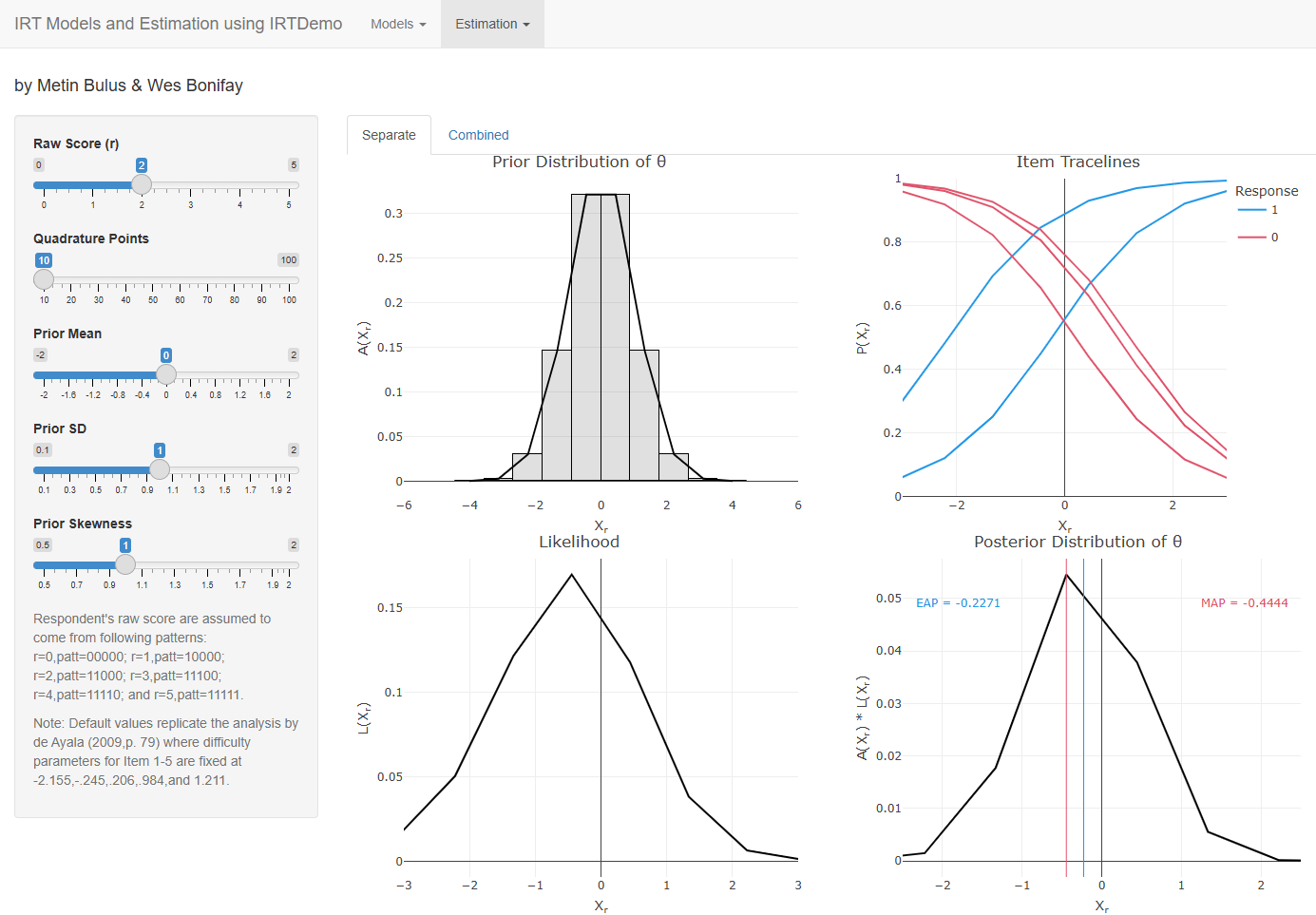The image size is (1316, 915).
Task: Click the Prior Mean minimum -2 label
Action: [40, 355]
